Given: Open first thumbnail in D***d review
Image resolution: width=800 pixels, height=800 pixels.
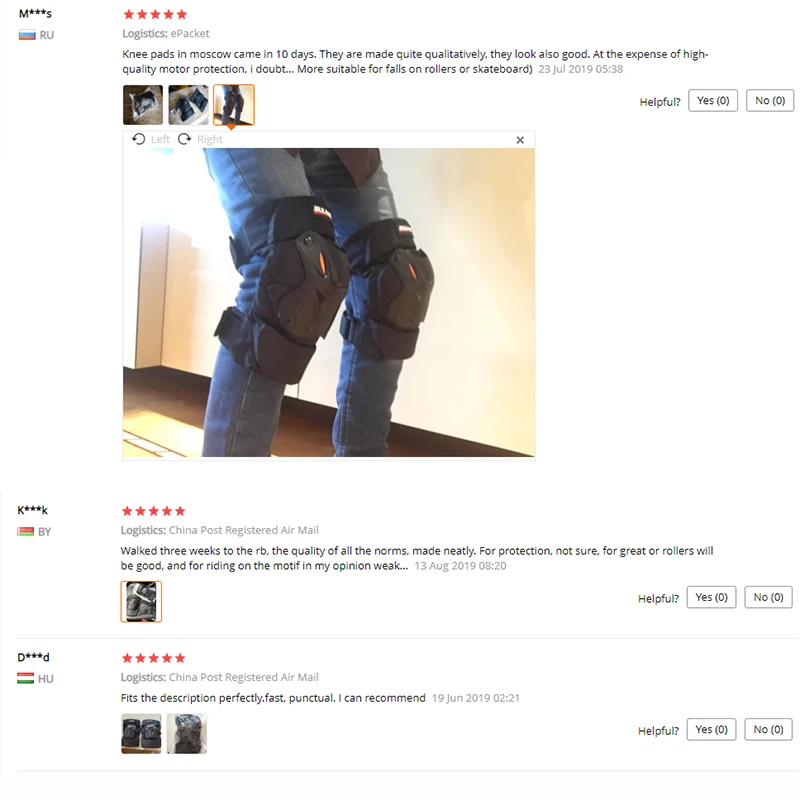Looking at the screenshot, I should (141, 734).
